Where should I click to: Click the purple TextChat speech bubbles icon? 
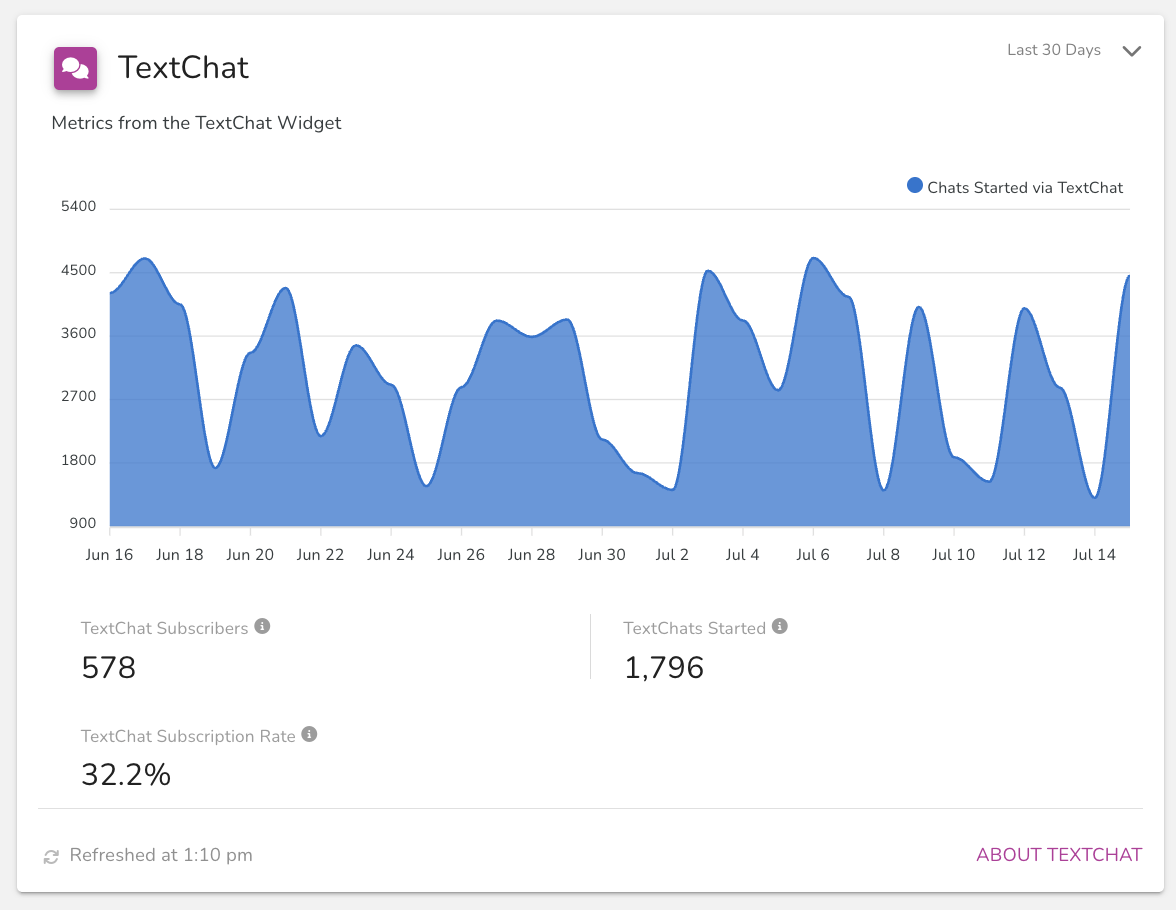75,68
